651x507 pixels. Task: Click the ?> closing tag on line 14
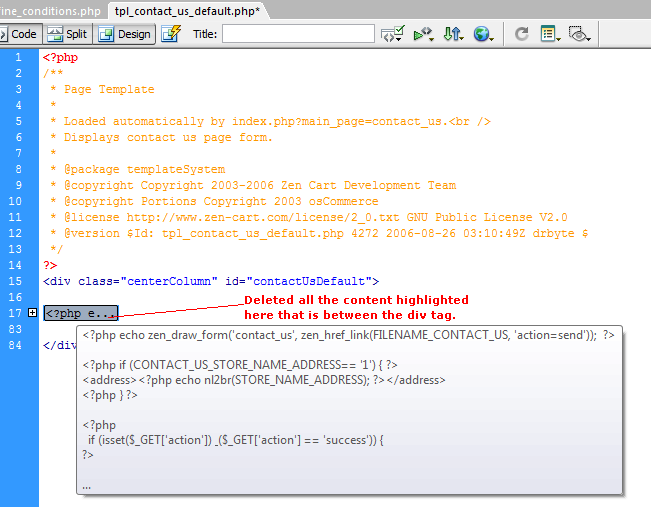point(50,265)
